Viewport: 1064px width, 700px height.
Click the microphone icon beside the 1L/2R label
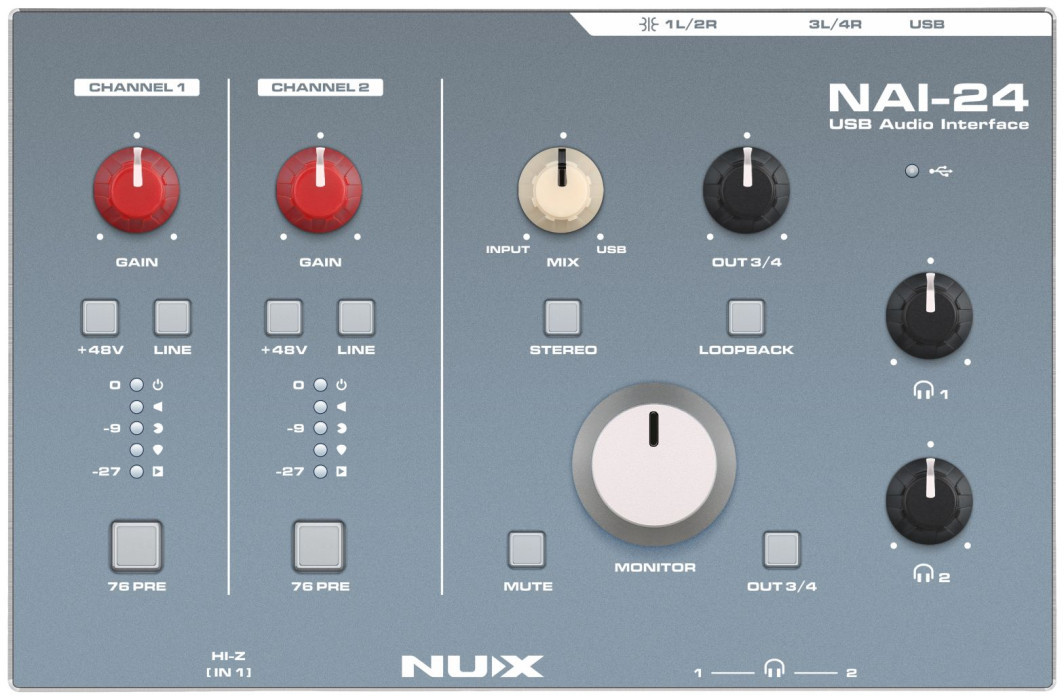click(x=651, y=23)
